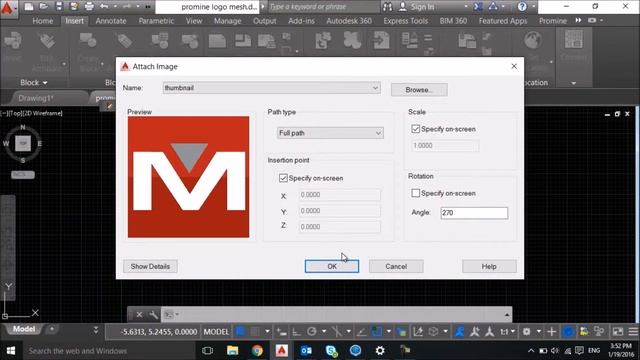Select the Model layout tab
The width and height of the screenshot is (640, 360).
[x=24, y=329]
